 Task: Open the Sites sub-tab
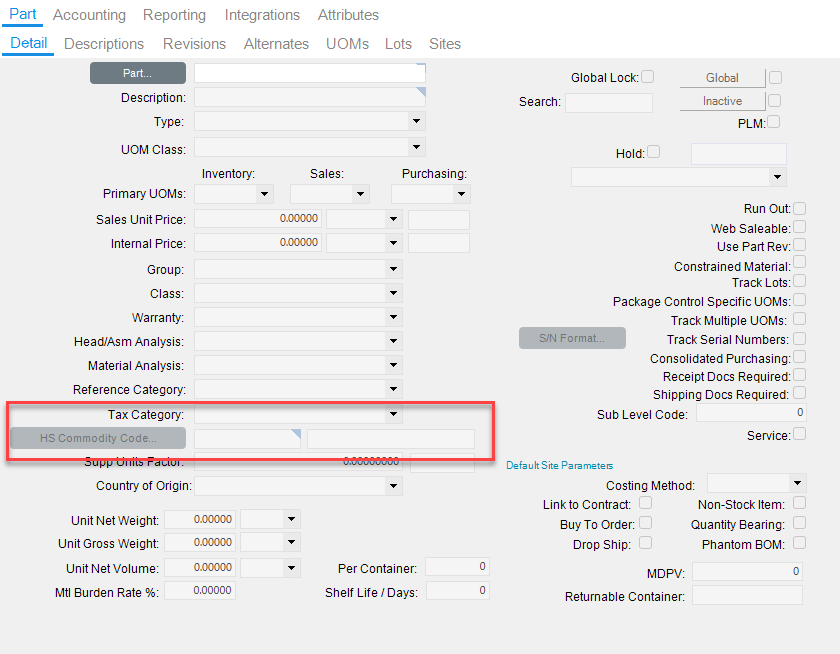[x=445, y=44]
